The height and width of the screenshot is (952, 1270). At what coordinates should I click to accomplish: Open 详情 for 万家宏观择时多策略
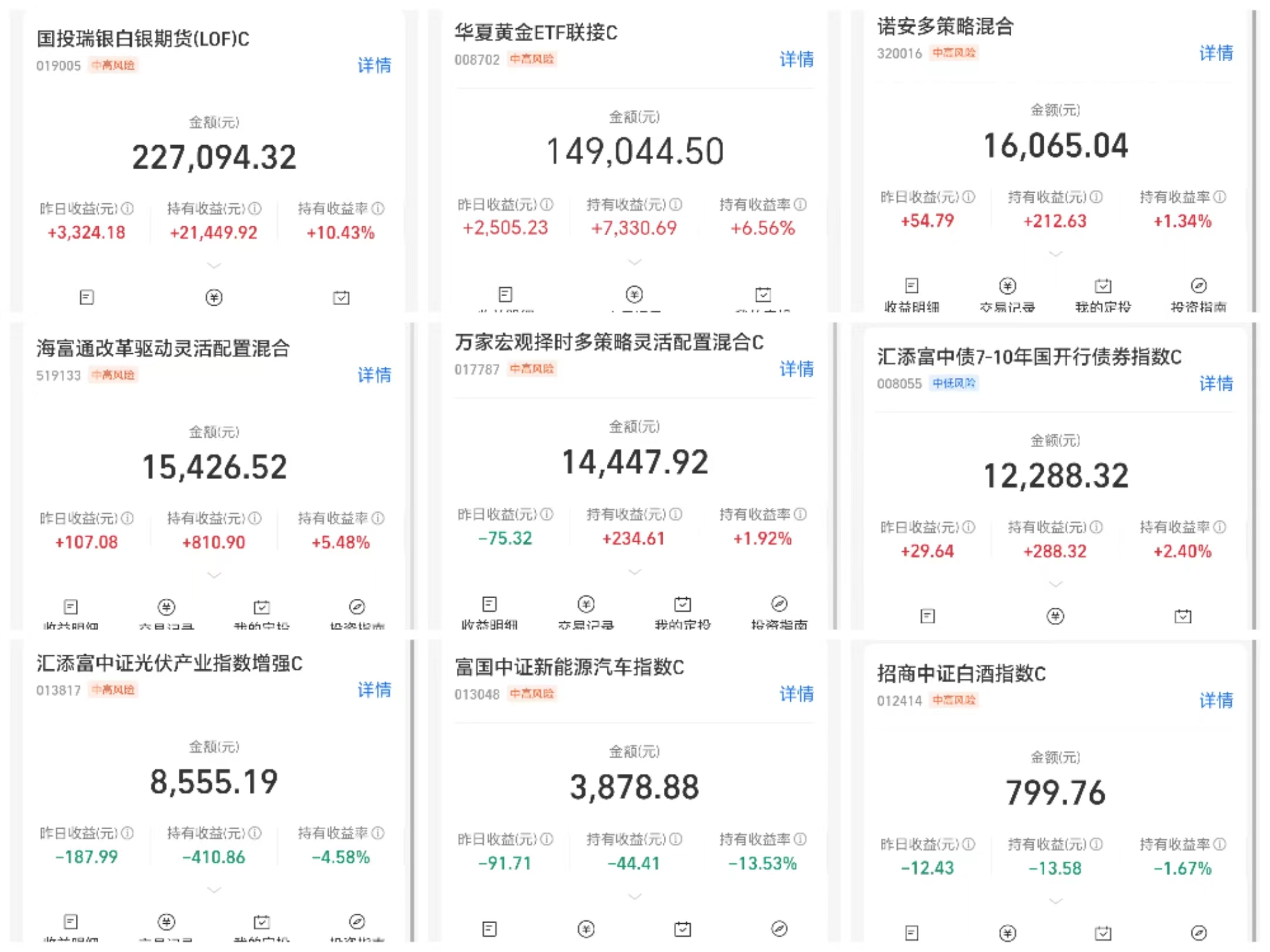[797, 368]
